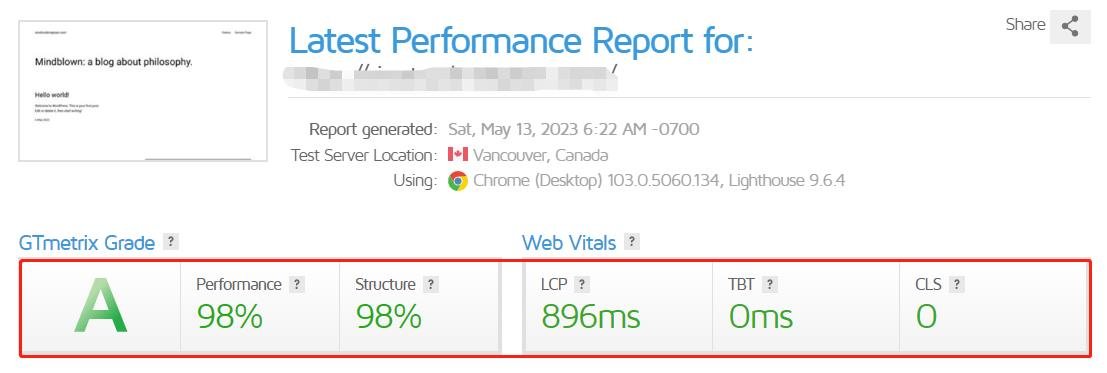Image resolution: width=1107 pixels, height=373 pixels.
Task: Open help icon next to GTmetrix Grade
Action: click(170, 242)
